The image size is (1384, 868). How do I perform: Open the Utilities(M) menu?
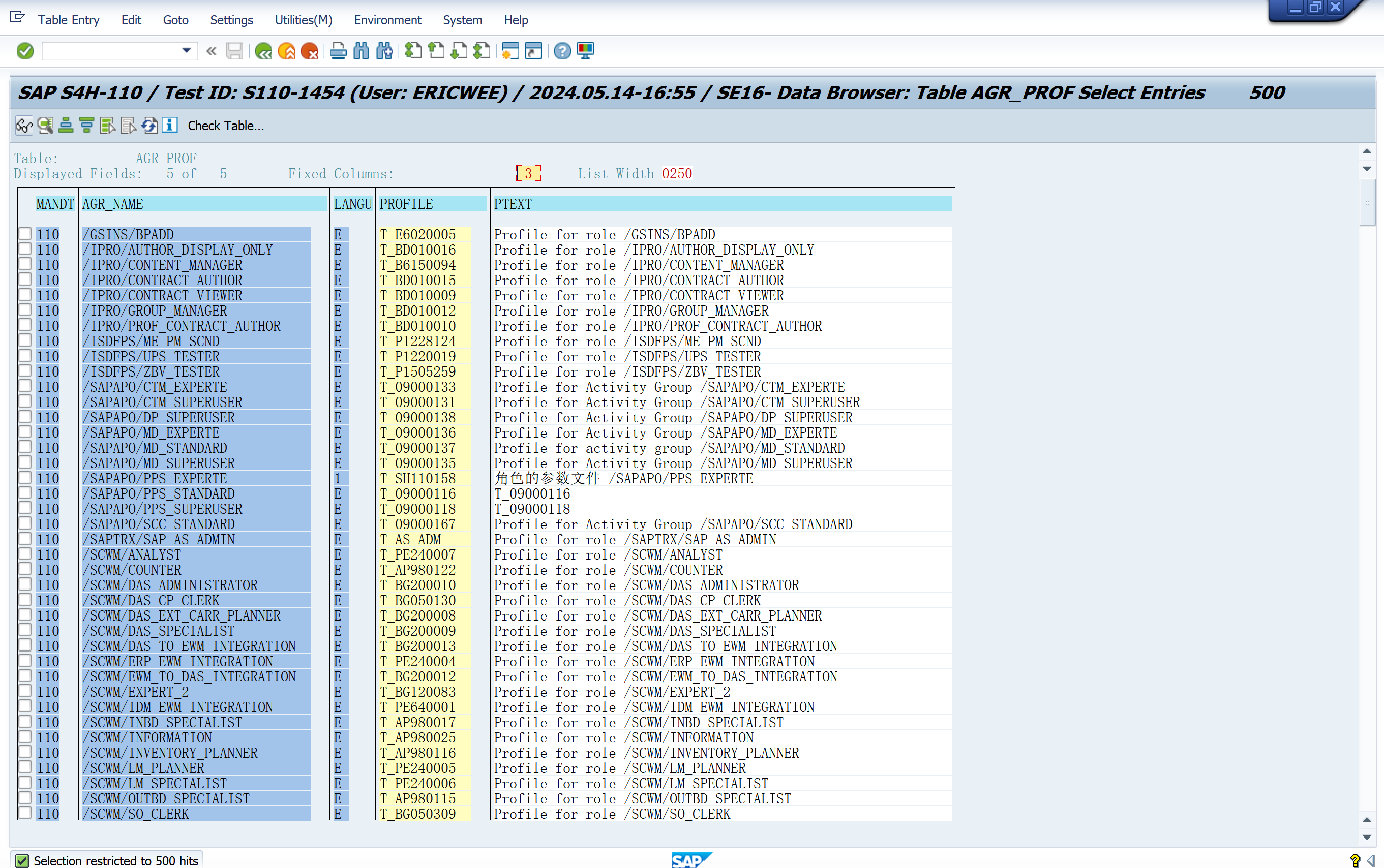point(303,20)
